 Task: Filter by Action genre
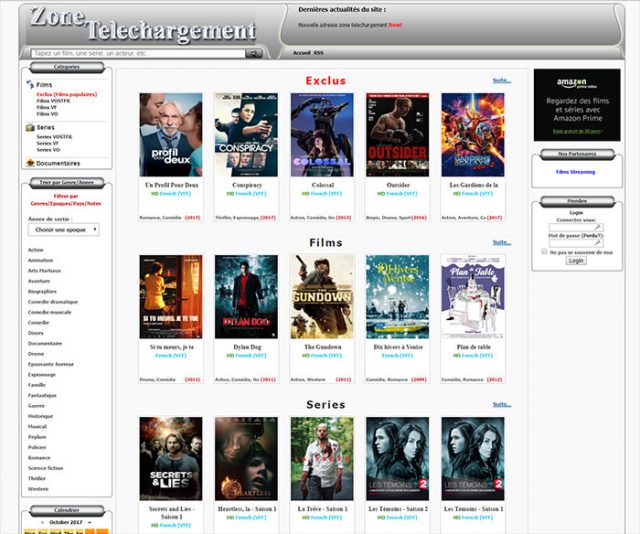coord(36,250)
